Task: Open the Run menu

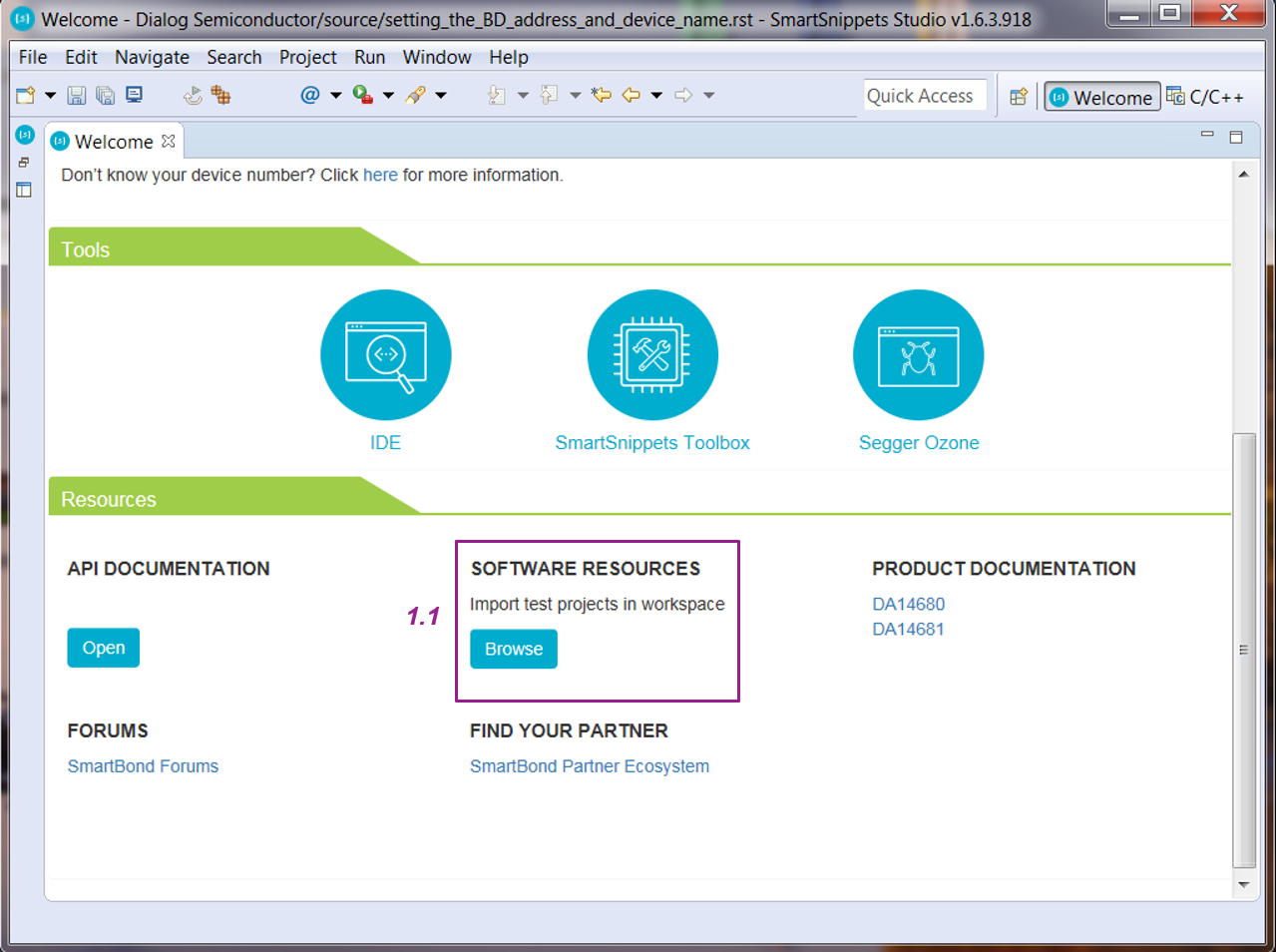Action: [369, 57]
